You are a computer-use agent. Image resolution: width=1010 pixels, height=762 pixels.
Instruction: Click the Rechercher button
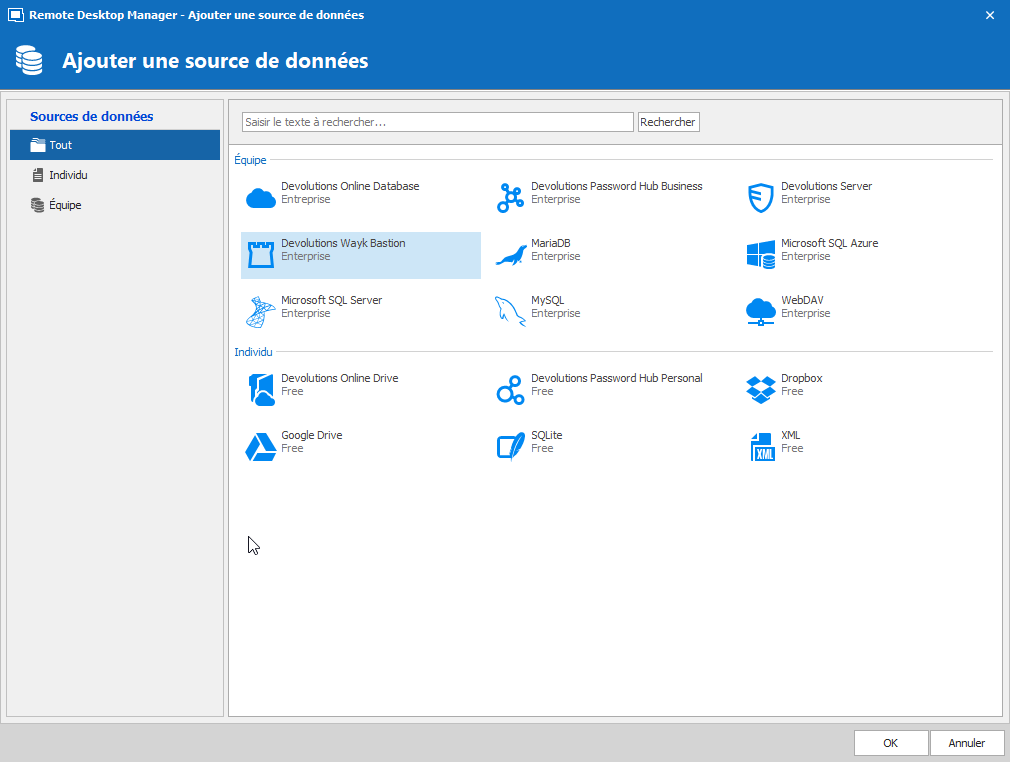(668, 122)
